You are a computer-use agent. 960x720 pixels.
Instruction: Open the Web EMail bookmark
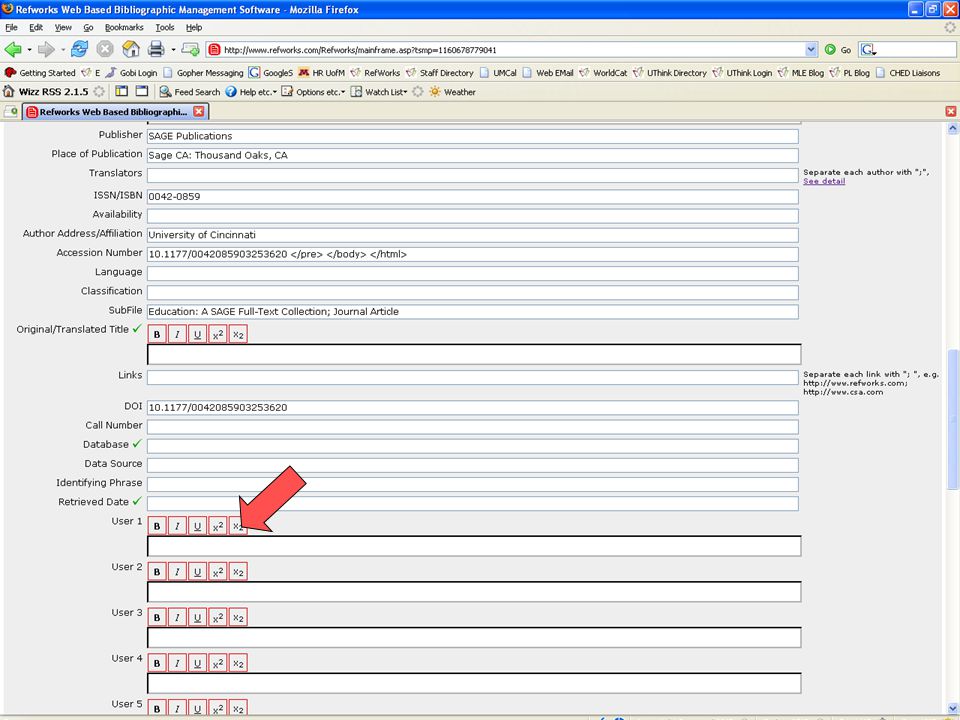[548, 73]
